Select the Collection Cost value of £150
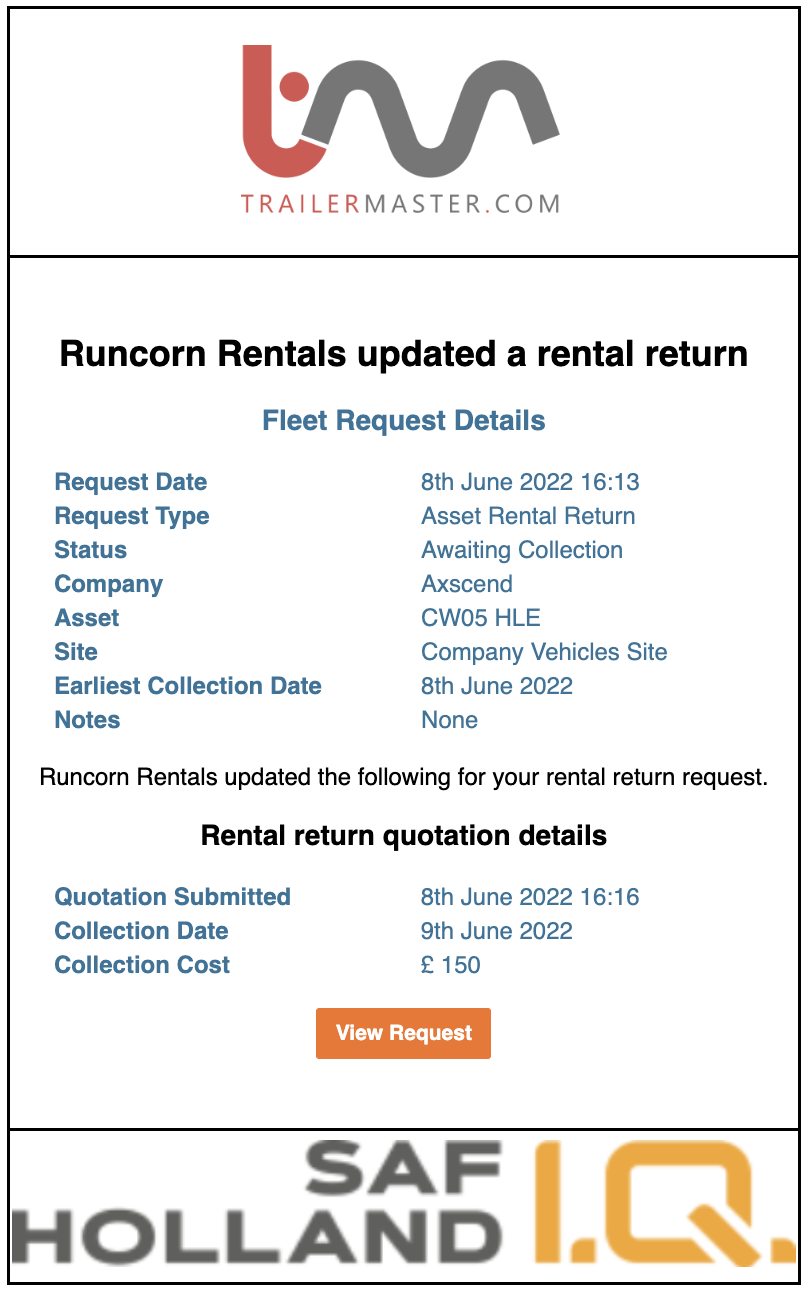The width and height of the screenshot is (808, 1298). [x=450, y=964]
